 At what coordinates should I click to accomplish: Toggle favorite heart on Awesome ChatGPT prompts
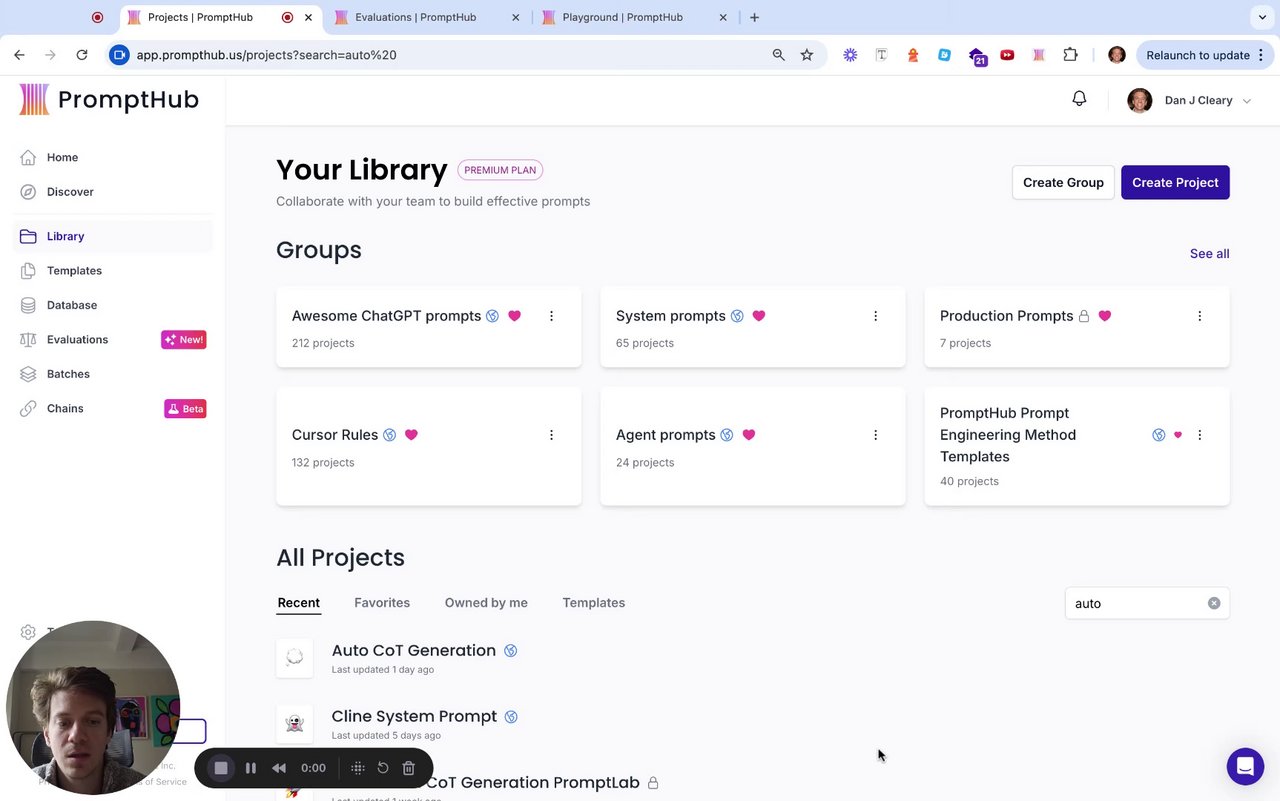point(514,316)
